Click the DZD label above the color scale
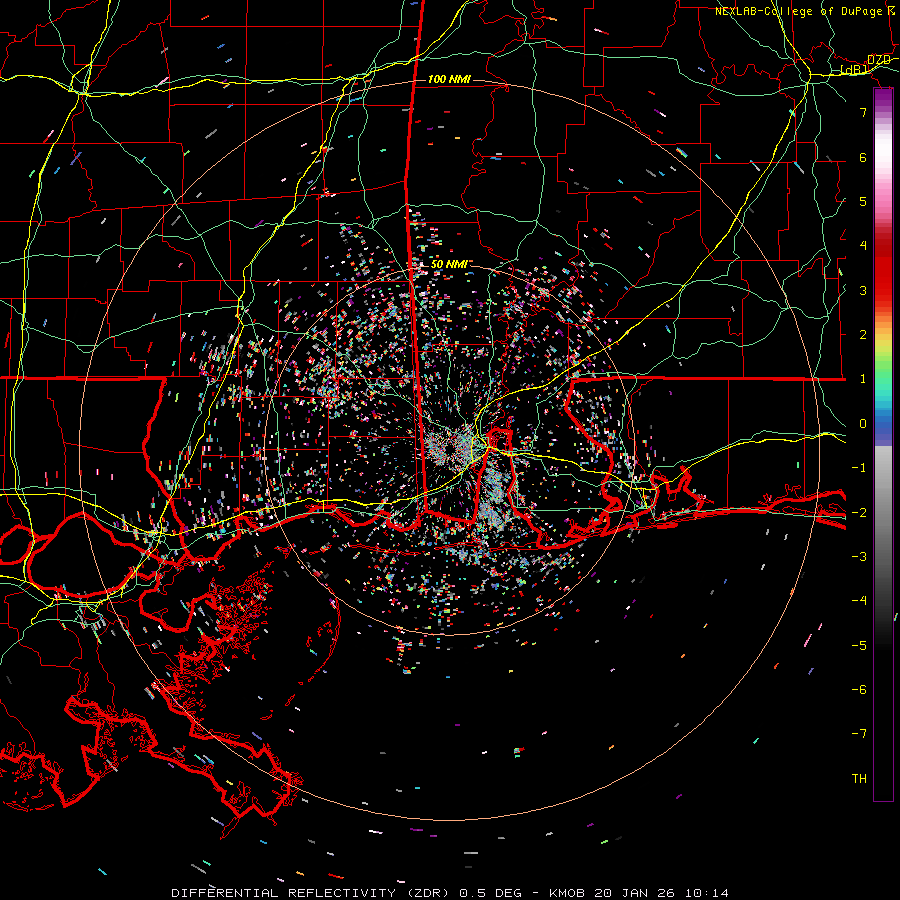 tap(879, 60)
